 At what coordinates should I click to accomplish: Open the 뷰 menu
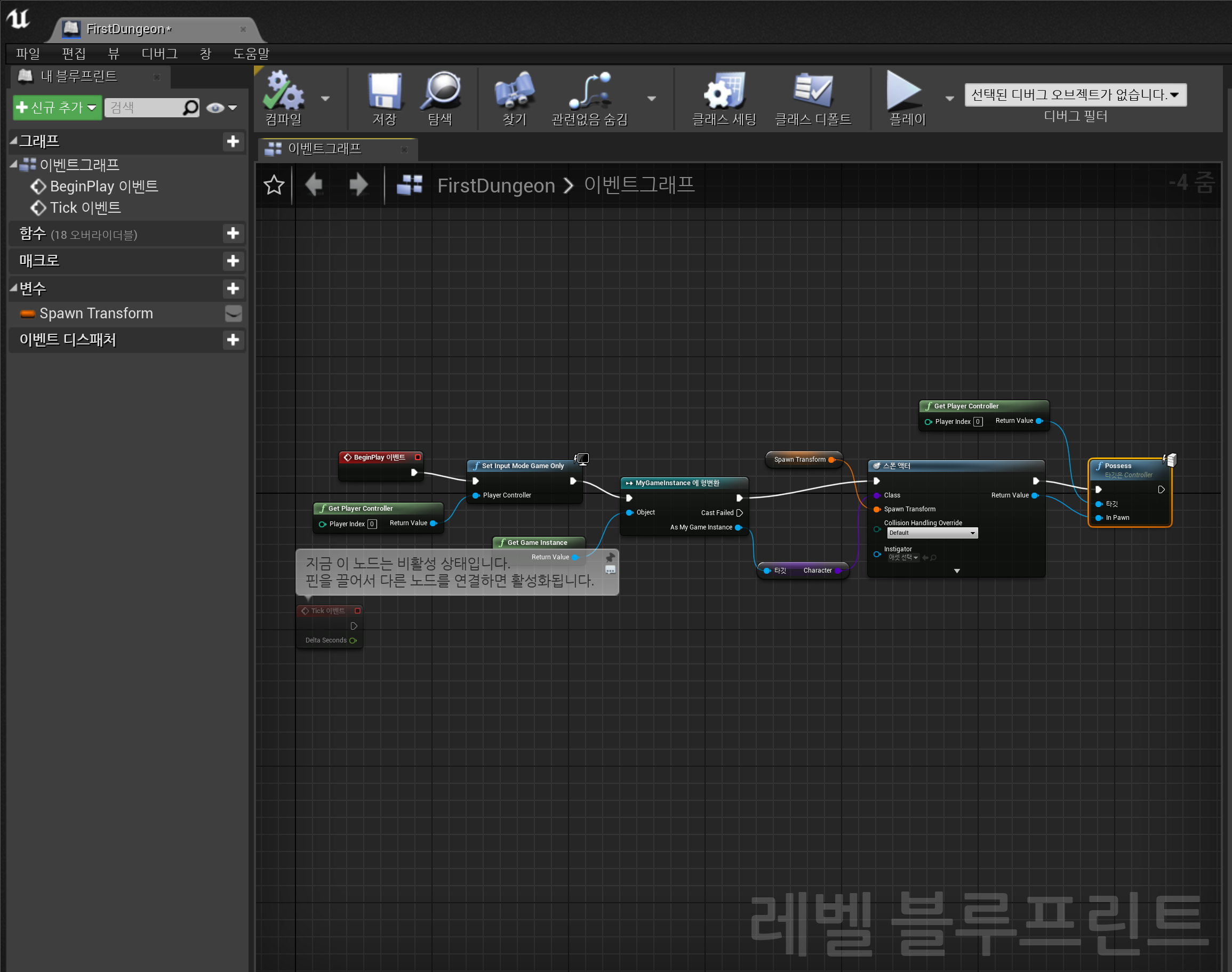coord(114,53)
